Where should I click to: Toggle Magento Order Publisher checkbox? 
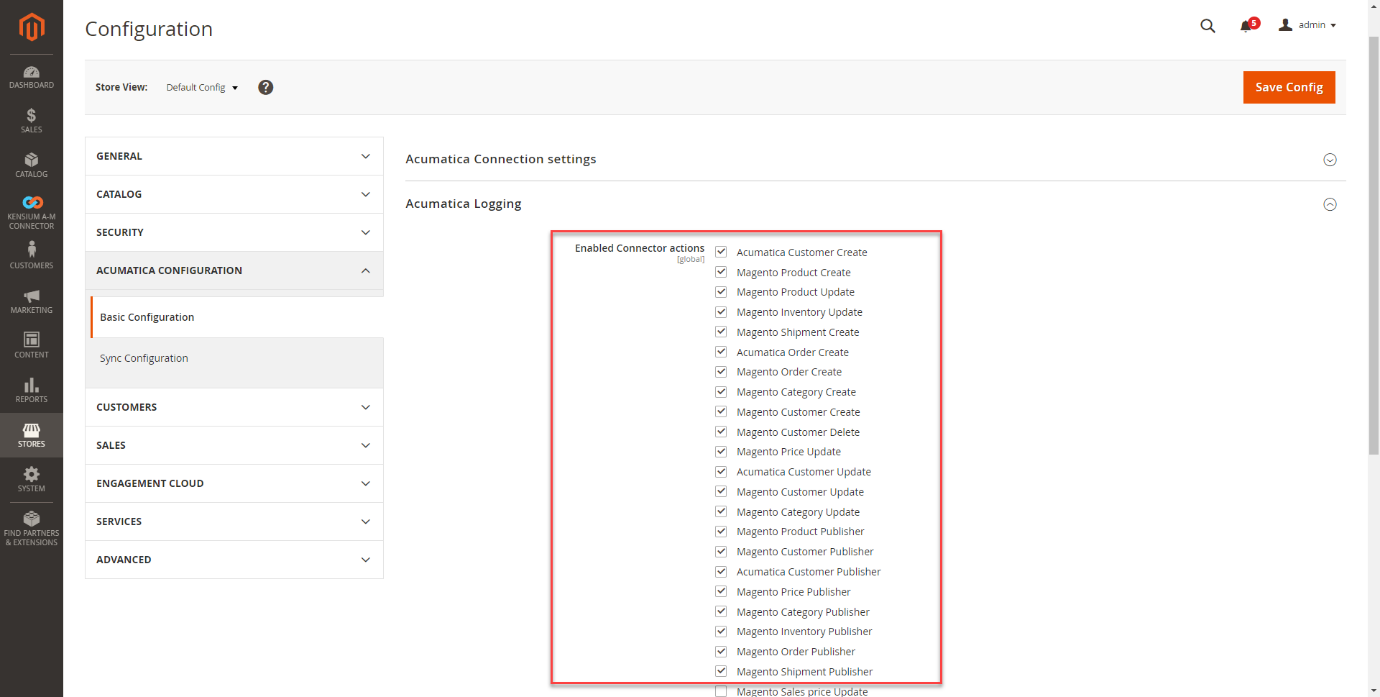721,651
